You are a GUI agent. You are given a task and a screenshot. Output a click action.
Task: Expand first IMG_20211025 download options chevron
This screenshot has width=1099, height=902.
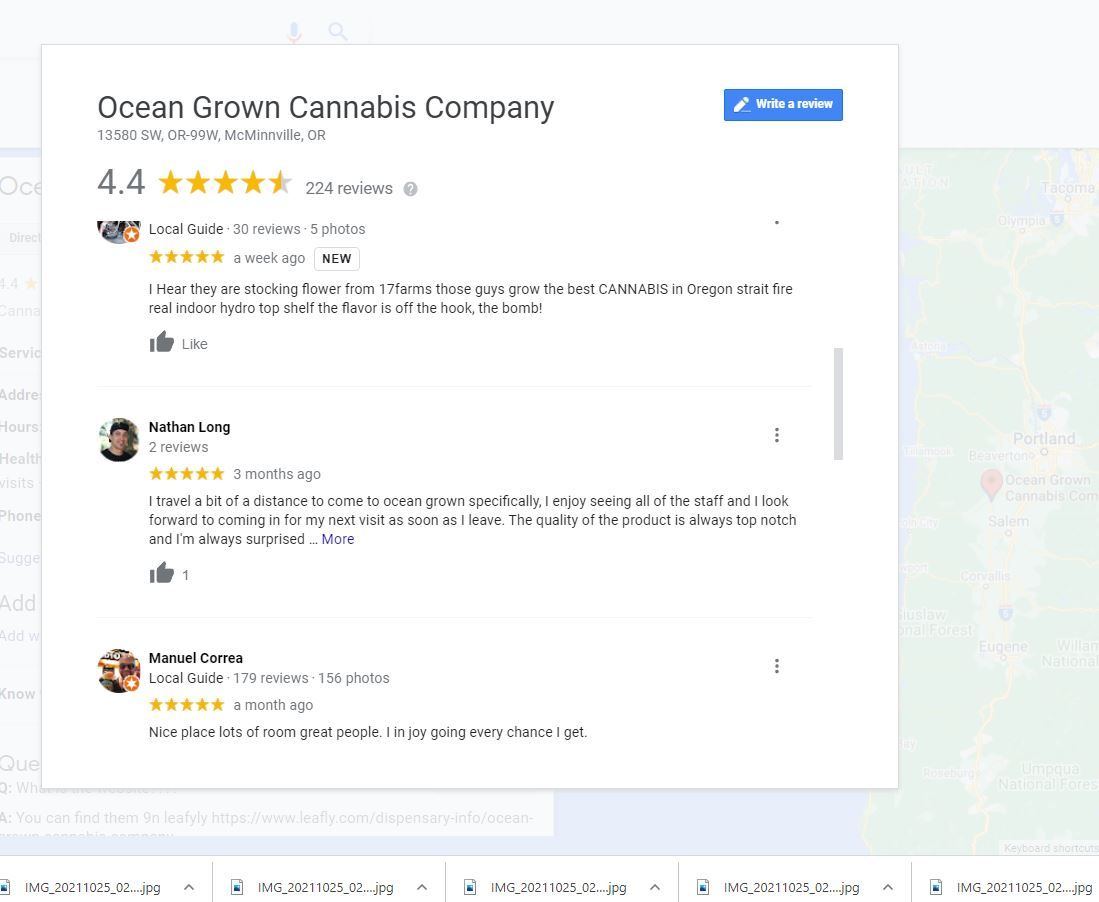189,887
